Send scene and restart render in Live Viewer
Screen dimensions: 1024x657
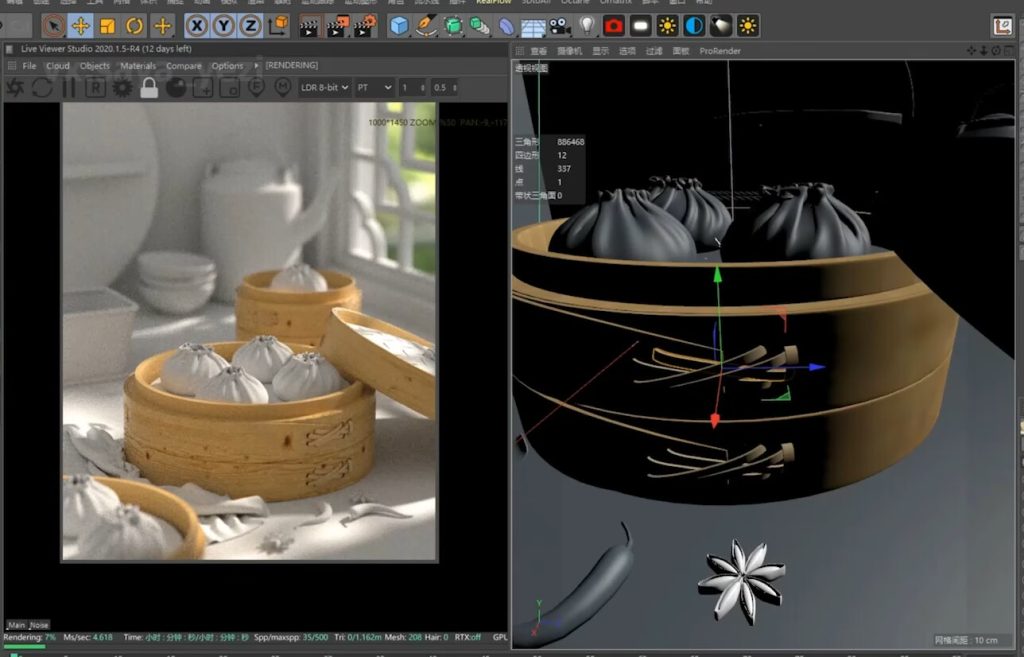pos(16,87)
